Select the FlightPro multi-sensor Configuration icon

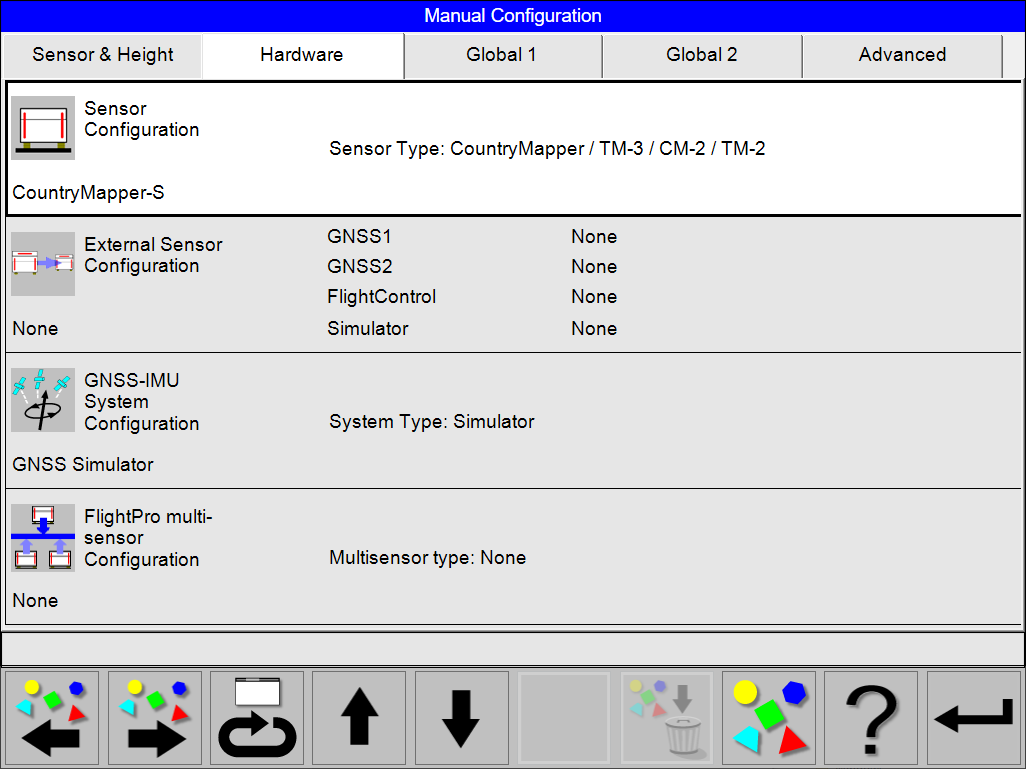point(42,536)
